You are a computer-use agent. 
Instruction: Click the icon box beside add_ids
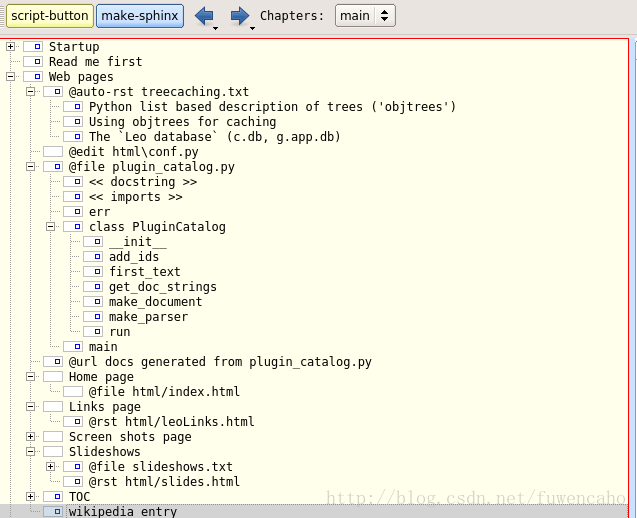93,256
